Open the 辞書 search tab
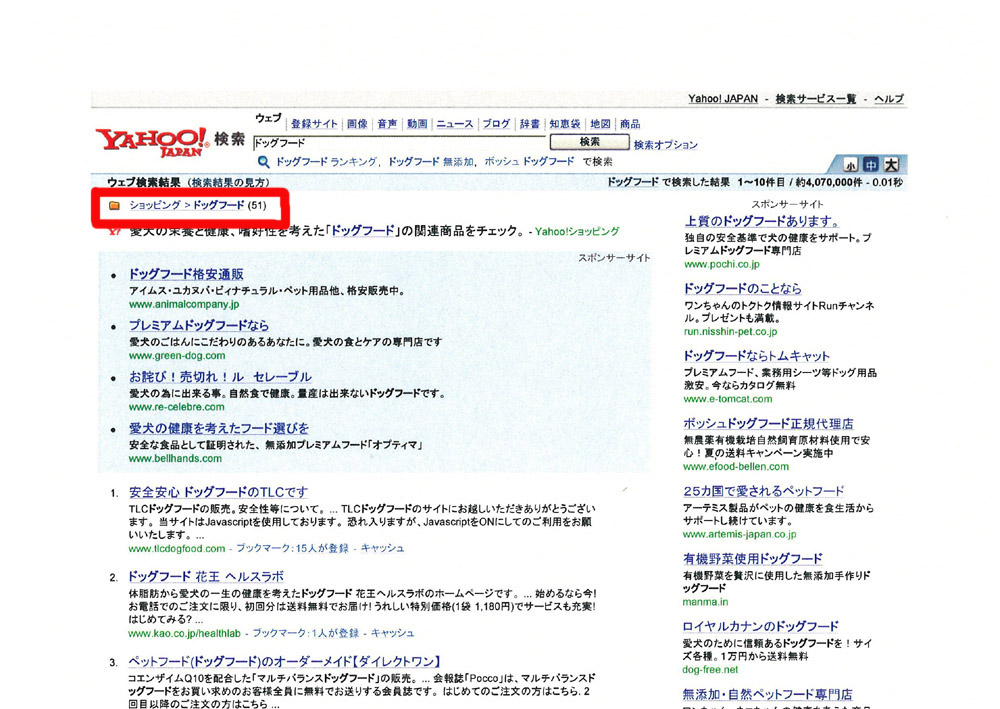 coord(529,124)
